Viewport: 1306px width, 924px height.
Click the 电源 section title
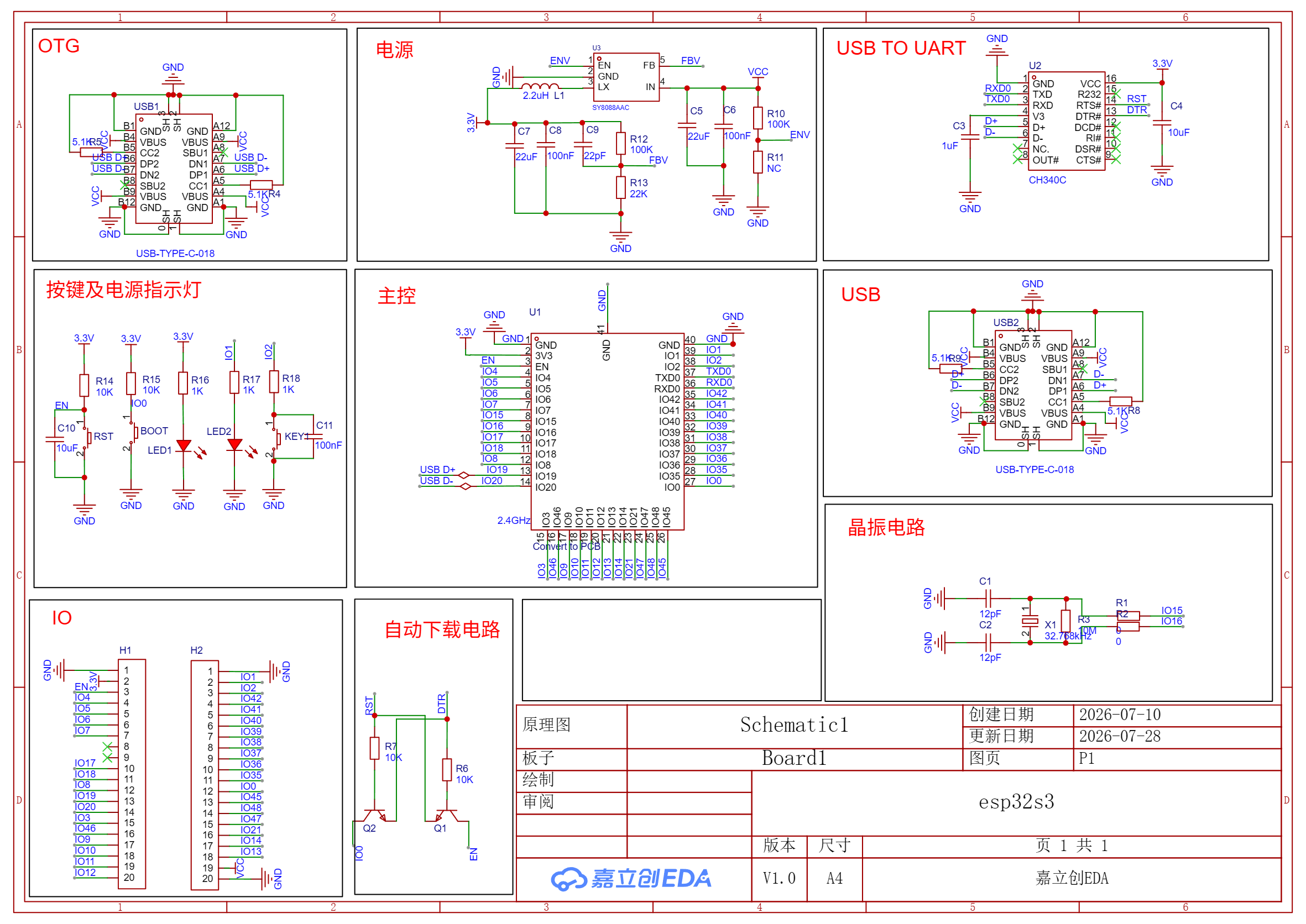tap(395, 50)
